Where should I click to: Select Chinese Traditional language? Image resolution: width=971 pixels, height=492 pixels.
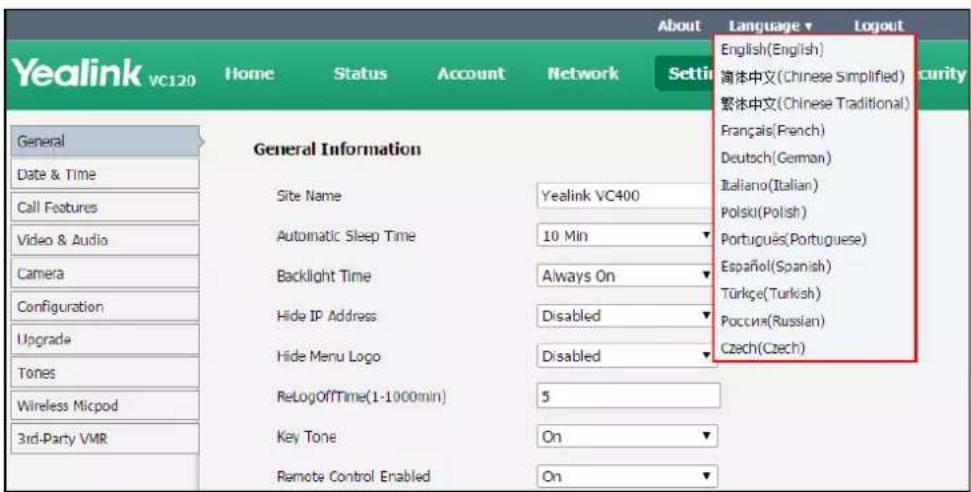815,103
